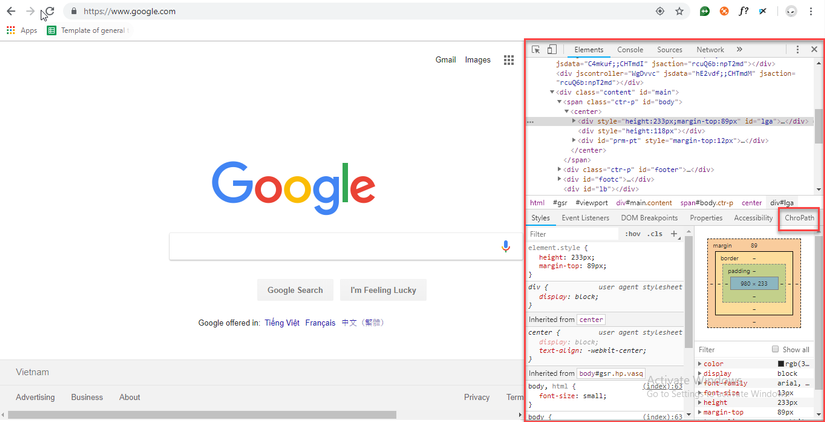Switch language to Français
Viewport: 825px width, 422px height.
coord(320,323)
